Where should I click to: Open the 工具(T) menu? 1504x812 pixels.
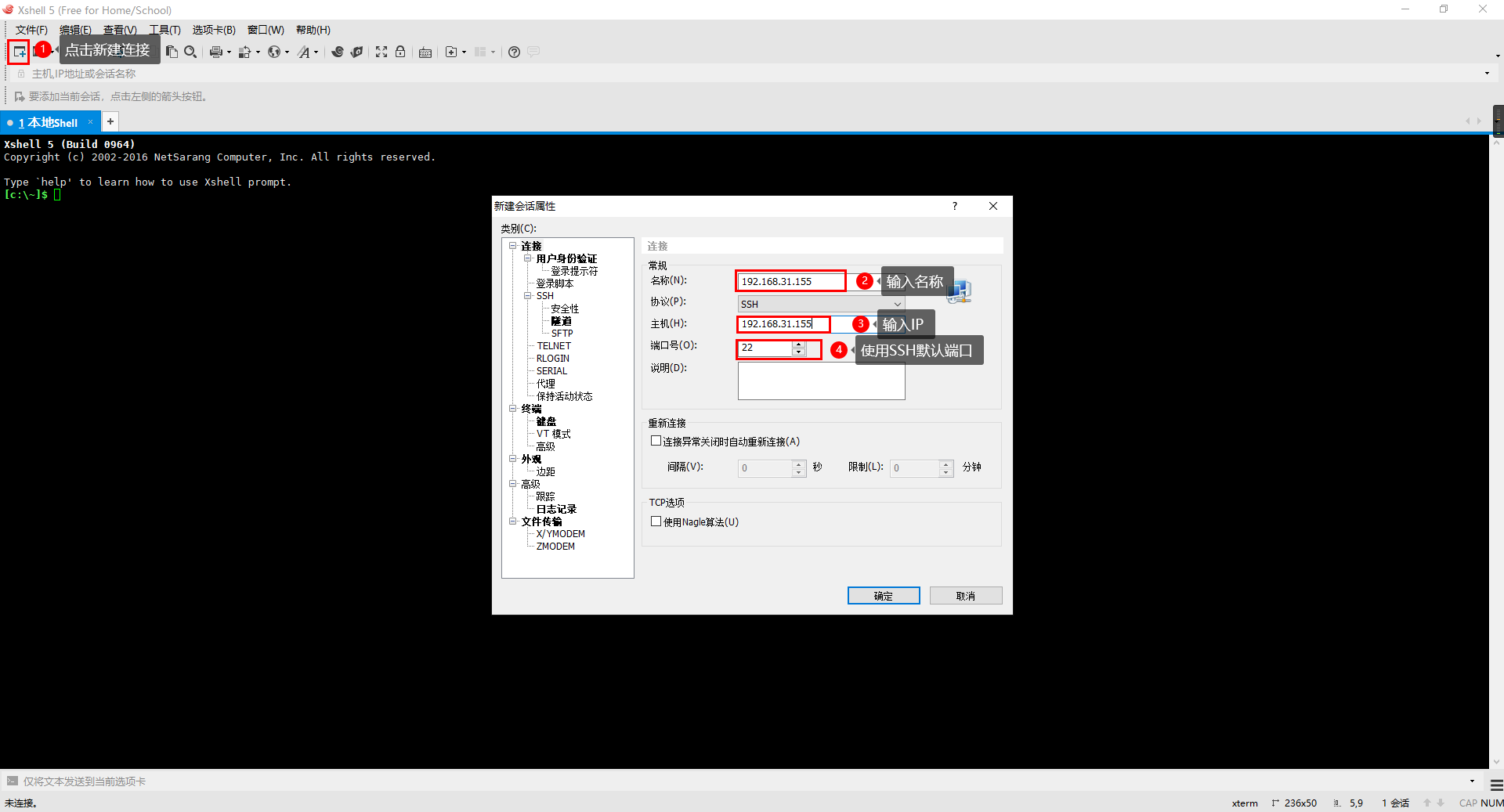[164, 30]
